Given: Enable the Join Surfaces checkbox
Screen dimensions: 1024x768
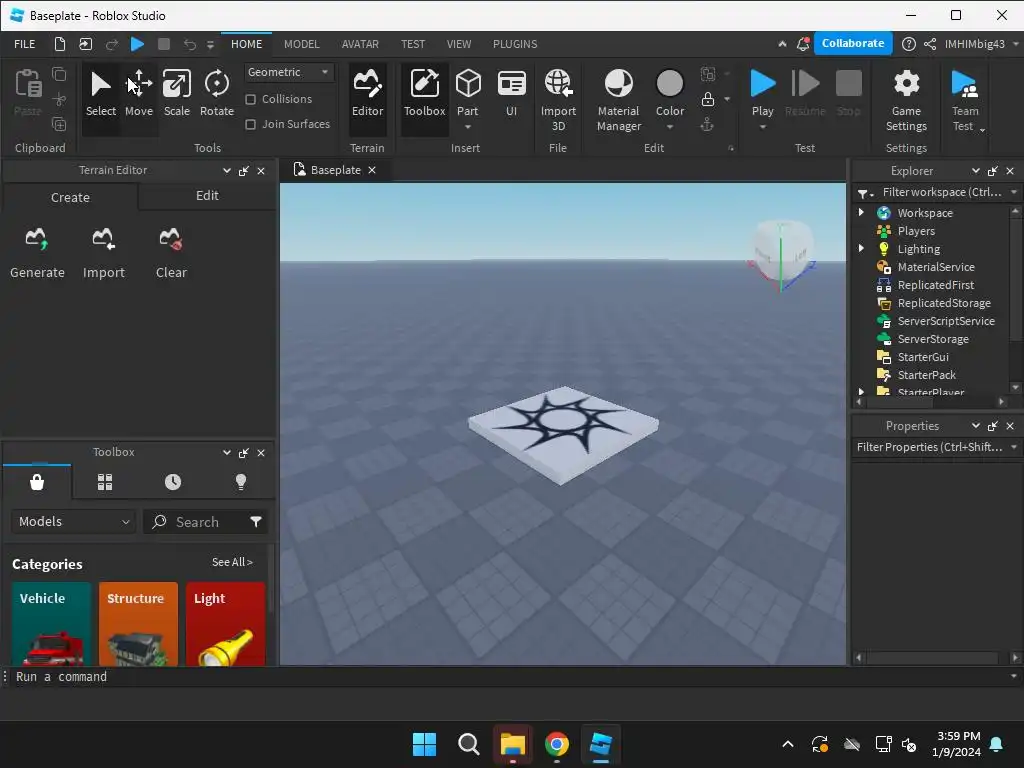Looking at the screenshot, I should tap(250, 124).
